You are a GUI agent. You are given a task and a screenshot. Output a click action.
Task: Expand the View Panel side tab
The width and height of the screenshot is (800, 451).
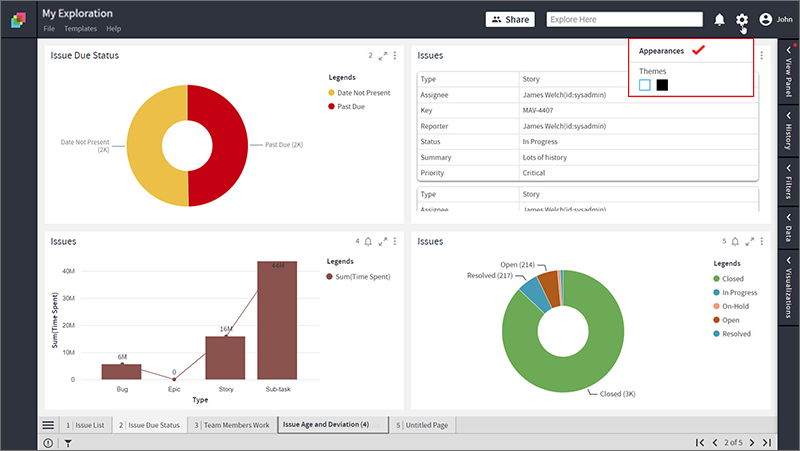788,71
